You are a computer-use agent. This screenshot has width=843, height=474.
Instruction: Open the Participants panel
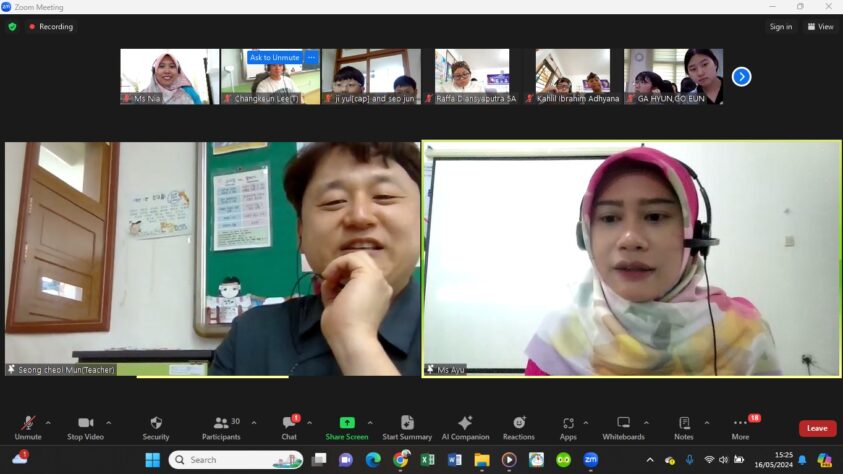[221, 427]
